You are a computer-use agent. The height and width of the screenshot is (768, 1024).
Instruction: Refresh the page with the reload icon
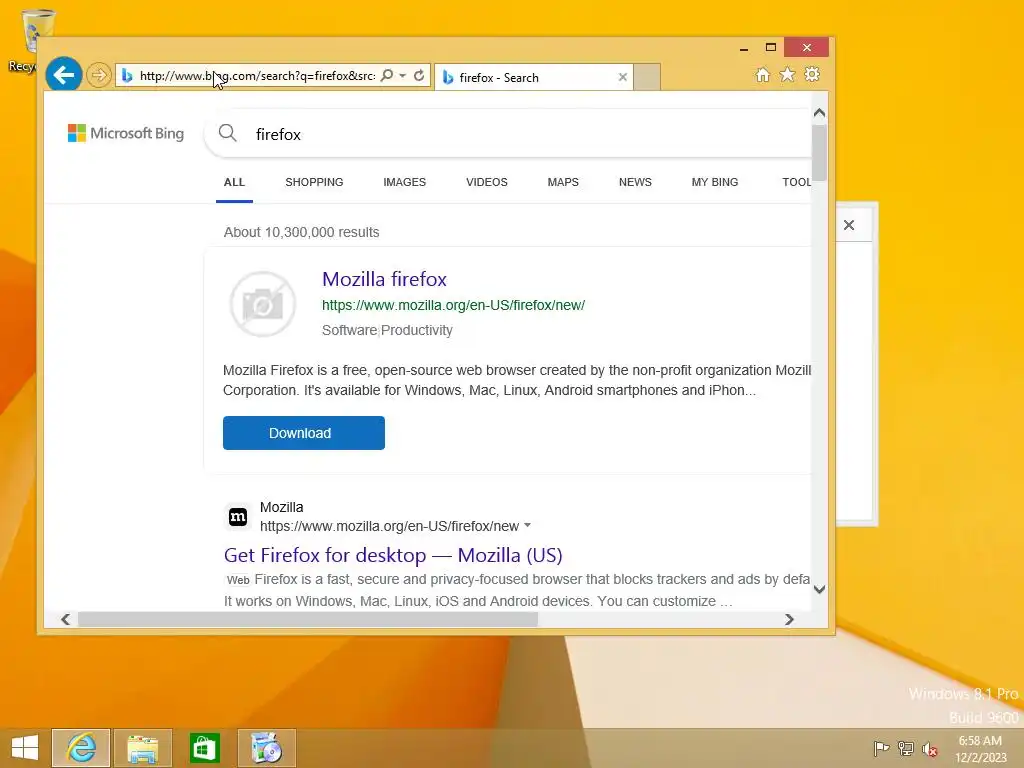[x=419, y=75]
